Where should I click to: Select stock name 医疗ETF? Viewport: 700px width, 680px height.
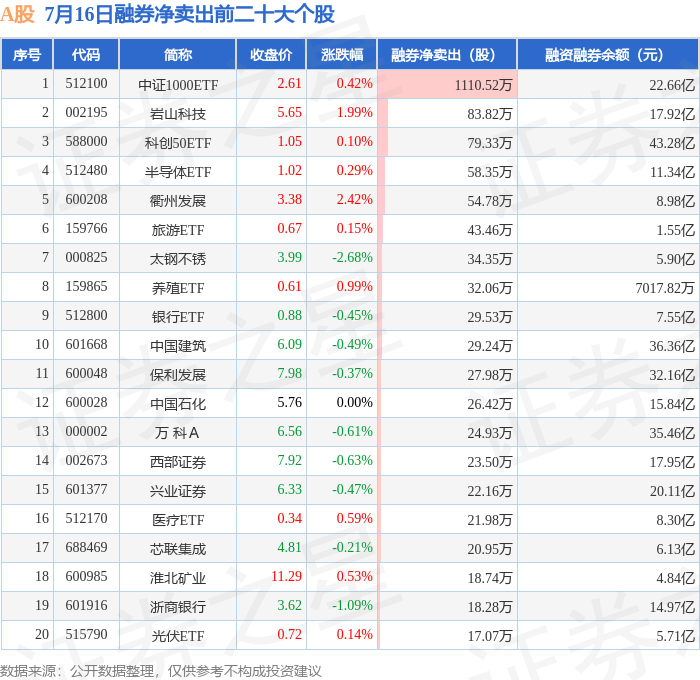point(178,520)
